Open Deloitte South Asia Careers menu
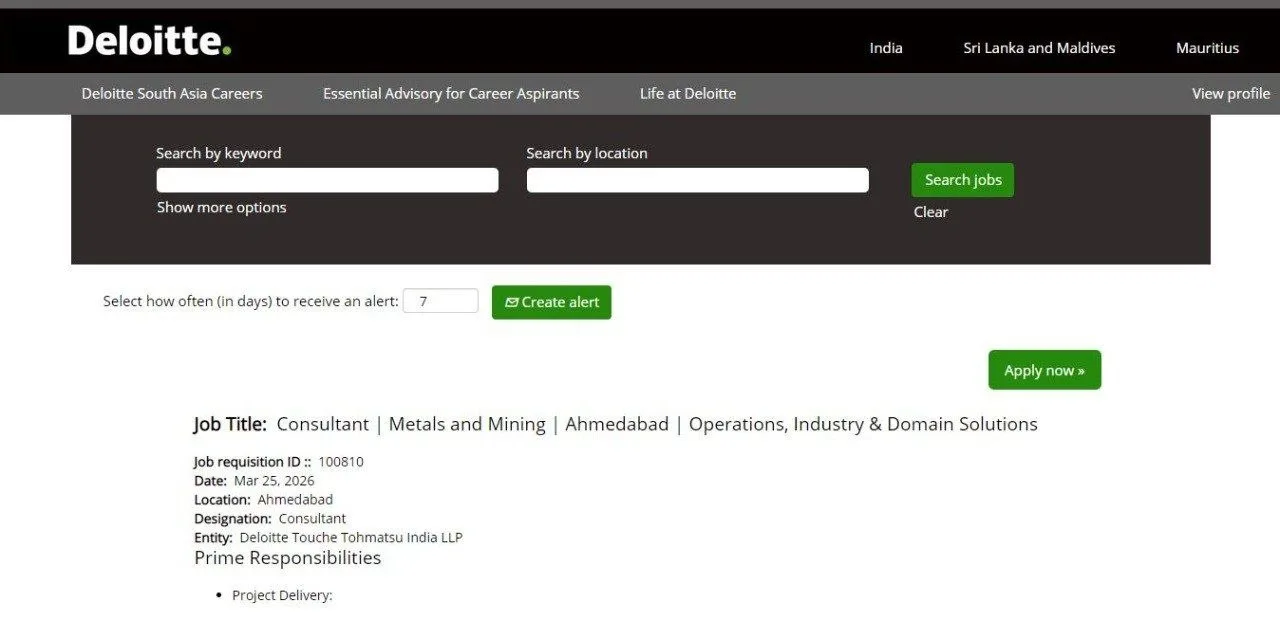1280x621 pixels. (x=172, y=94)
